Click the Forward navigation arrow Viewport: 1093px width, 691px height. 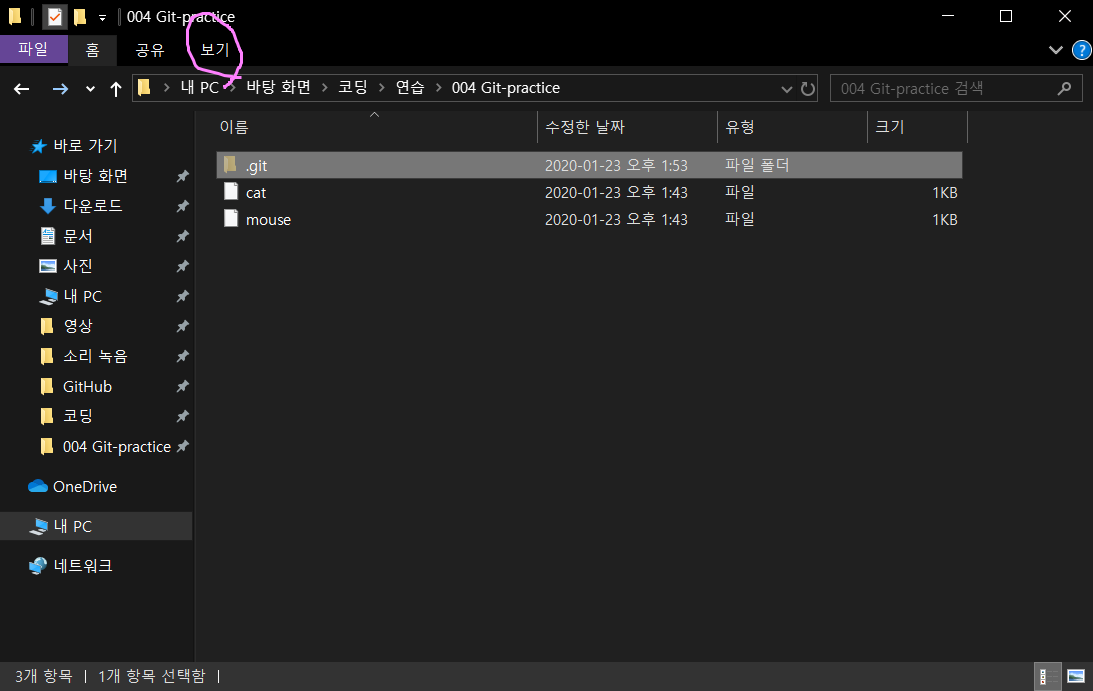(61, 89)
